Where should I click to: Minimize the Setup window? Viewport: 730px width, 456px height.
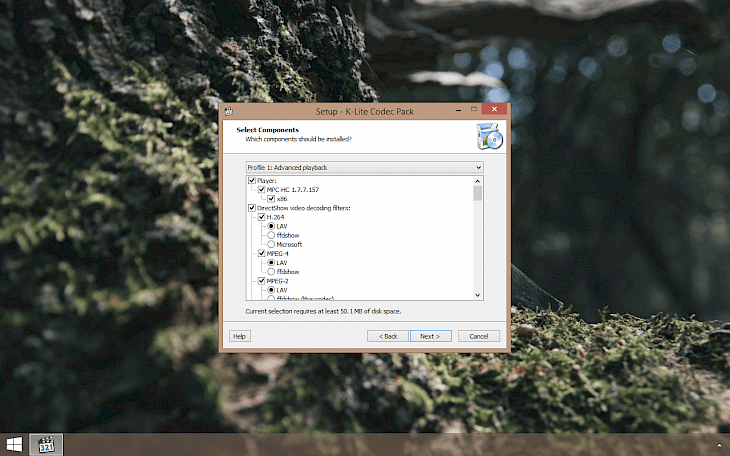[x=459, y=110]
